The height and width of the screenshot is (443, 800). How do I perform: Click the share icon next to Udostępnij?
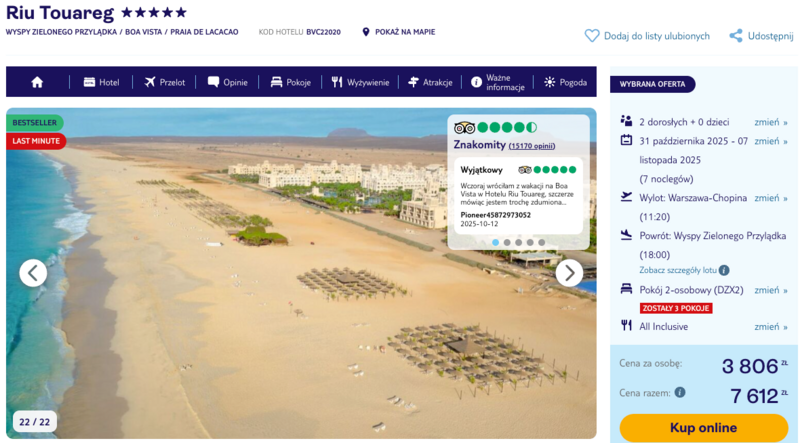[x=736, y=36]
